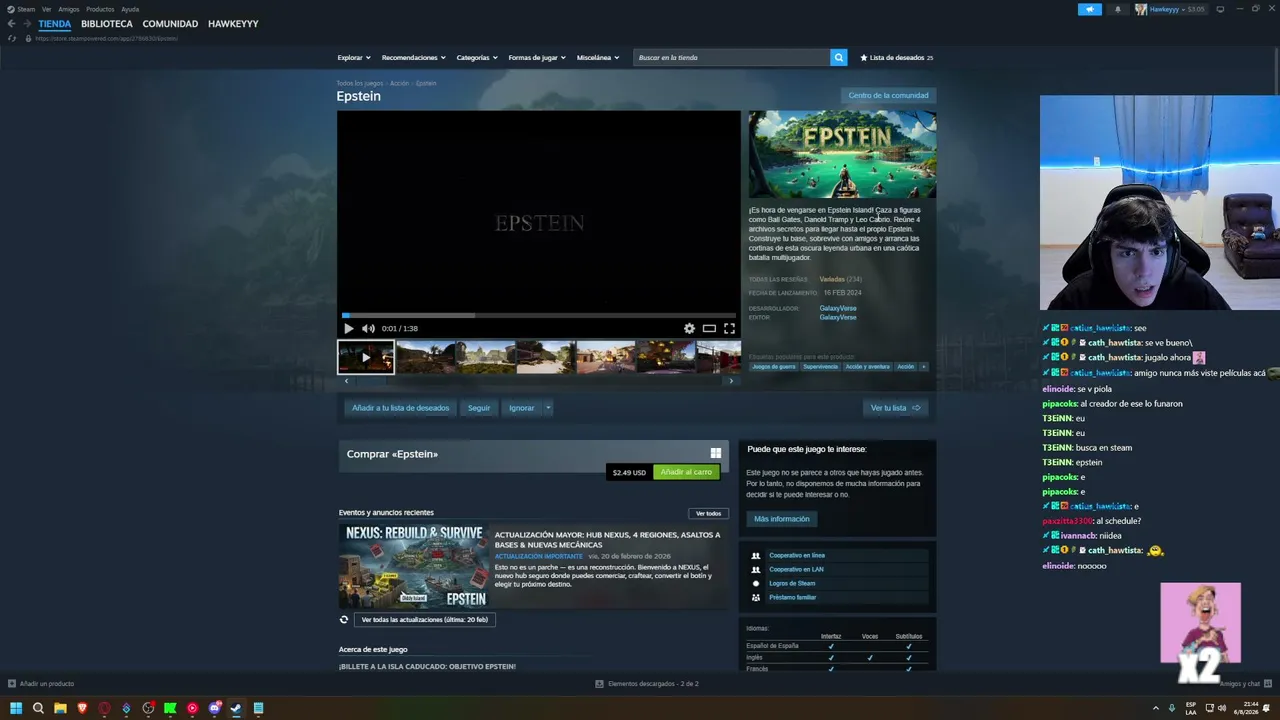
Task: Expand the Miscelánea menu
Action: (x=598, y=58)
